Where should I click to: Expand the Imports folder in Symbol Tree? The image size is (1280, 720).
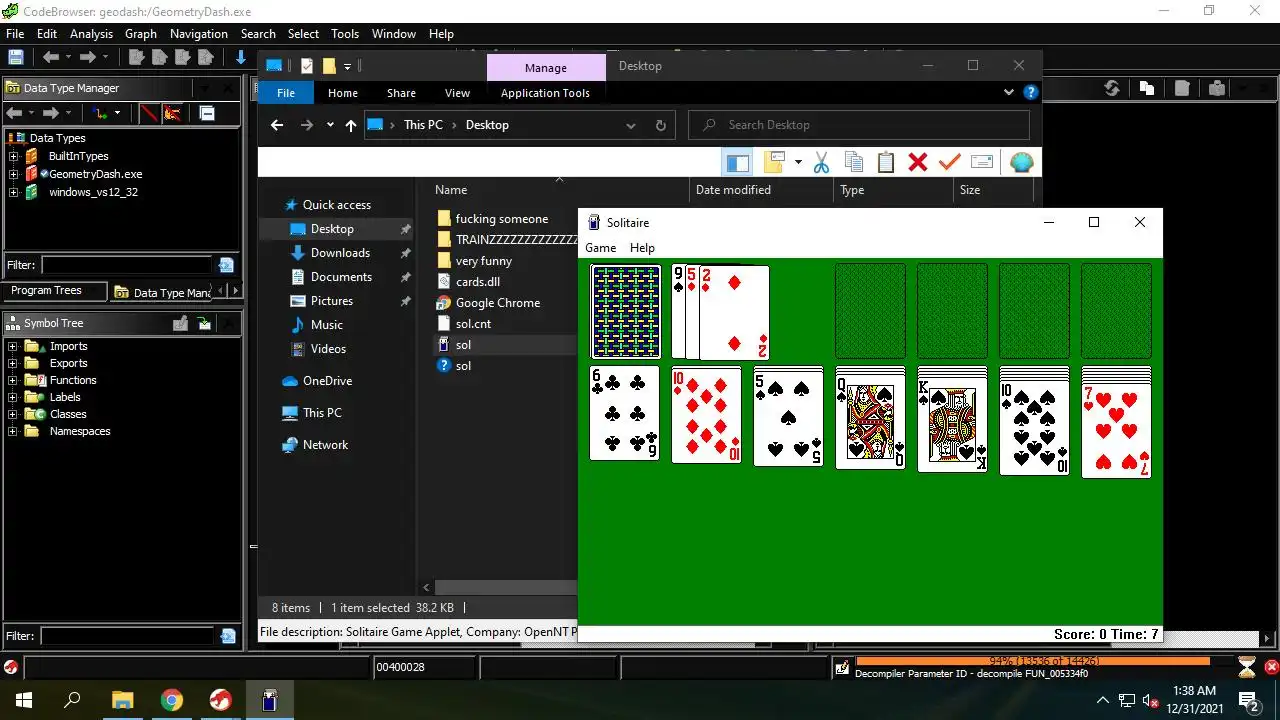click(13, 346)
